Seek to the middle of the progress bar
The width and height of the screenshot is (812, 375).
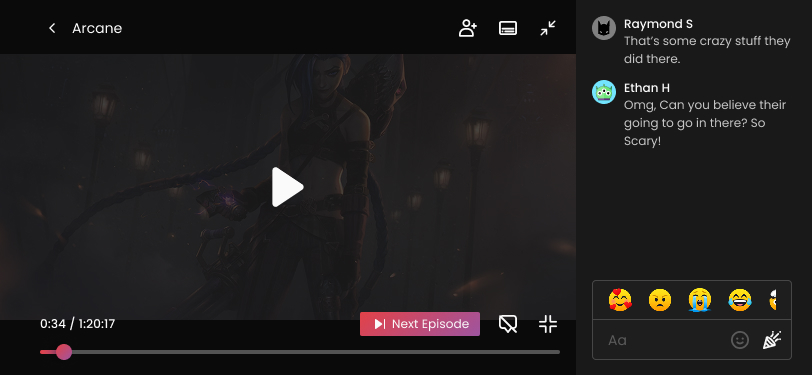point(300,352)
